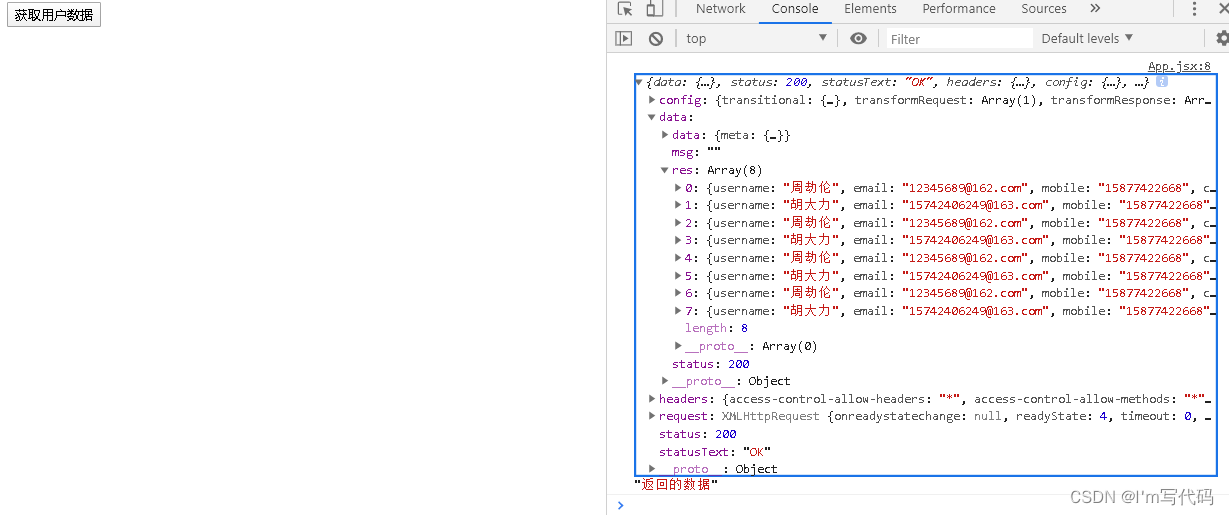1229x515 pixels.
Task: Select the length: 8 line
Action: pyautogui.click(x=716, y=328)
